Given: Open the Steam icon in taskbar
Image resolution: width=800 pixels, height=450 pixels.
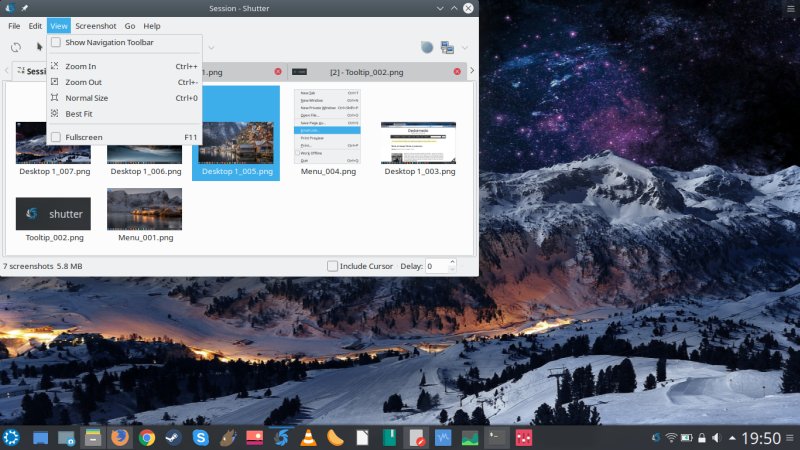Looking at the screenshot, I should pyautogui.click(x=174, y=437).
